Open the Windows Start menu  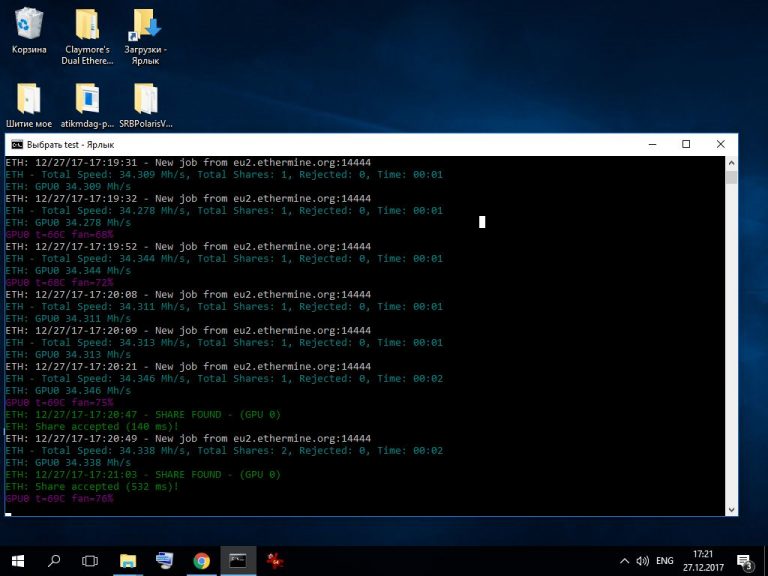pyautogui.click(x=18, y=560)
